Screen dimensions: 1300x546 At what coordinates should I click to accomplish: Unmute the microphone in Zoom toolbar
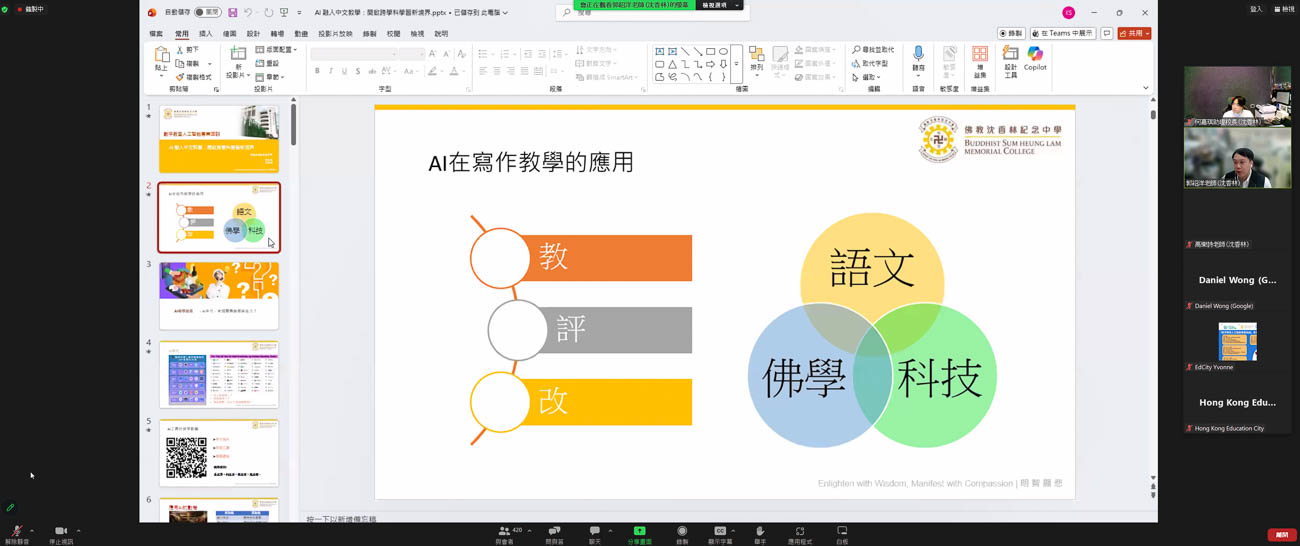(x=16, y=532)
